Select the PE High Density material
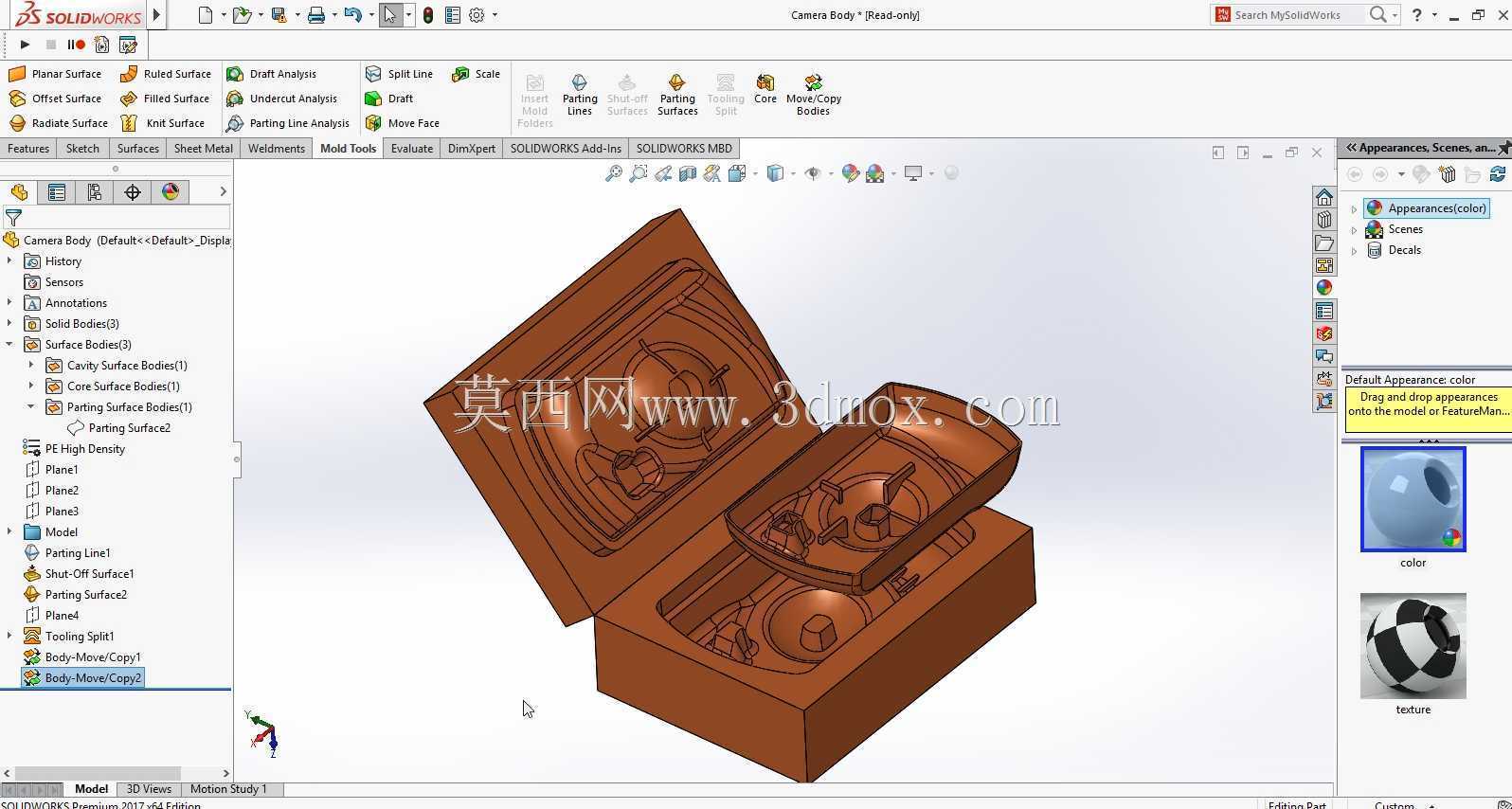Viewport: 1512px width, 809px height. [x=75, y=449]
